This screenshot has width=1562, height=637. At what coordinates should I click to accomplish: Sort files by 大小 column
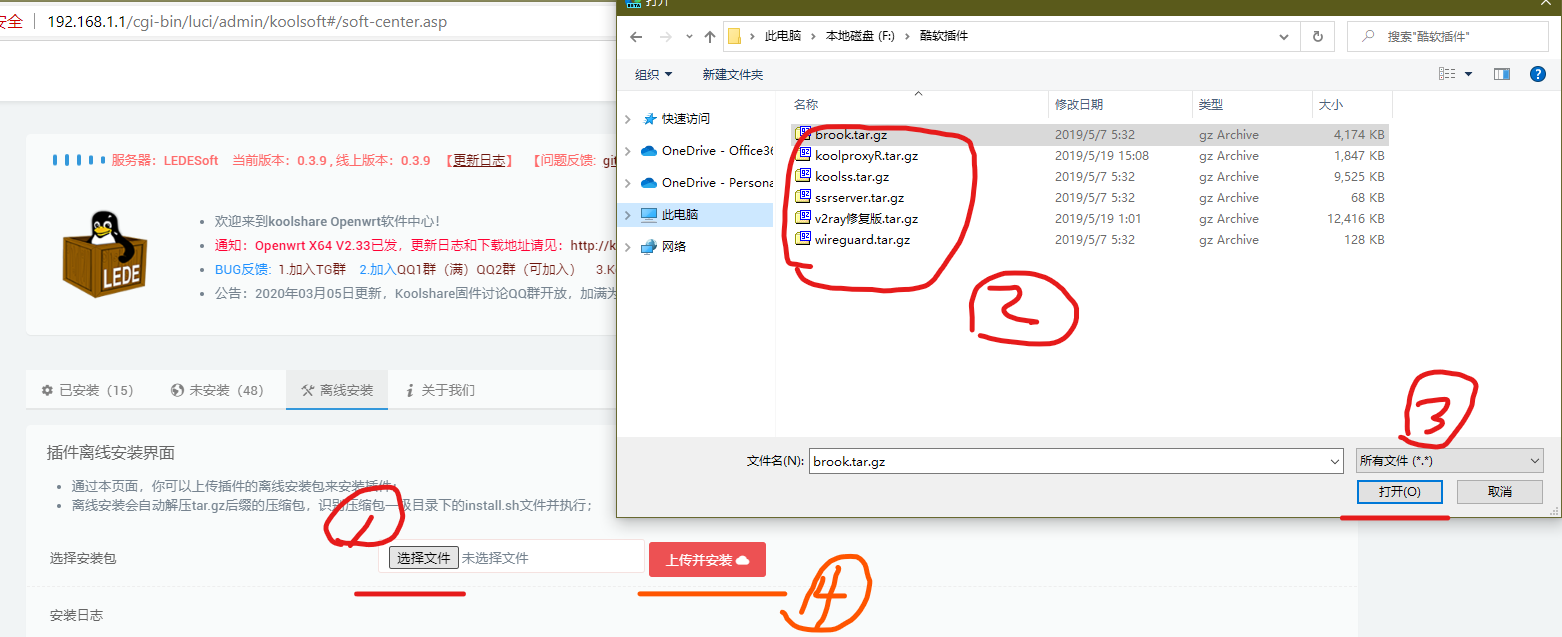1331,104
